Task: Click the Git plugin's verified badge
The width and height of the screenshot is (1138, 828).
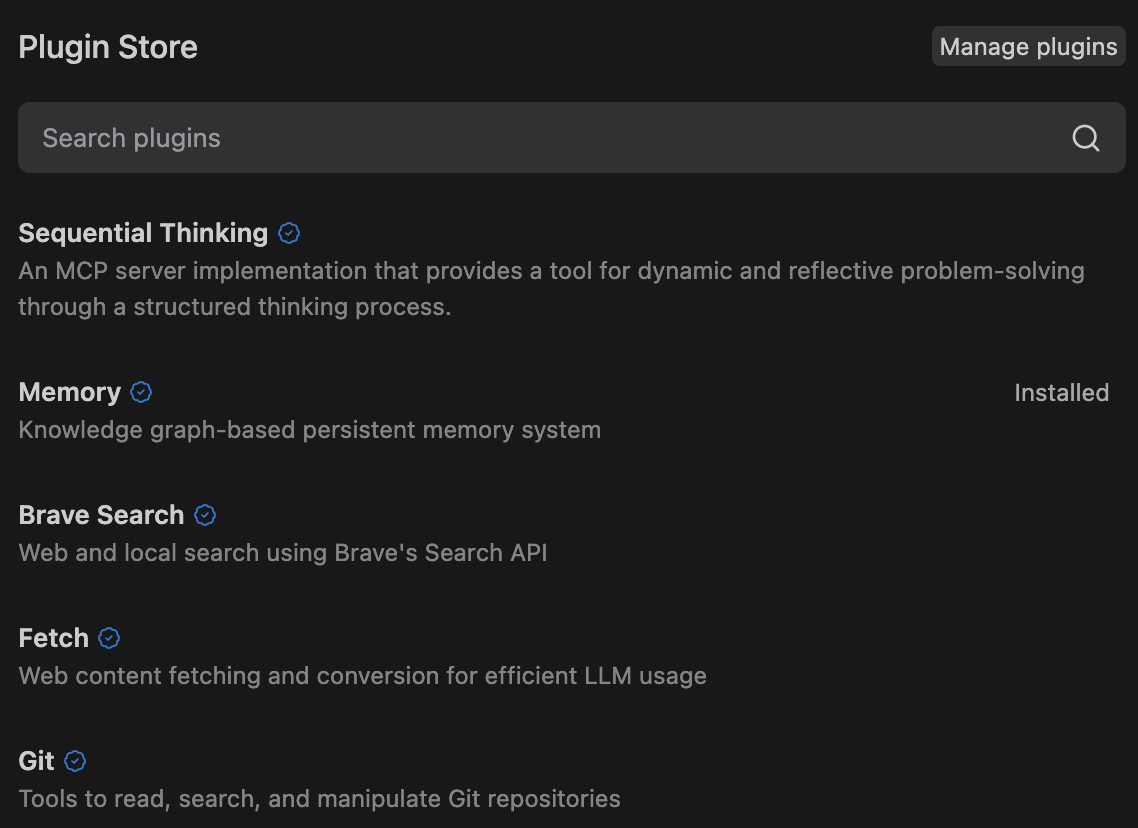Action: (x=75, y=761)
